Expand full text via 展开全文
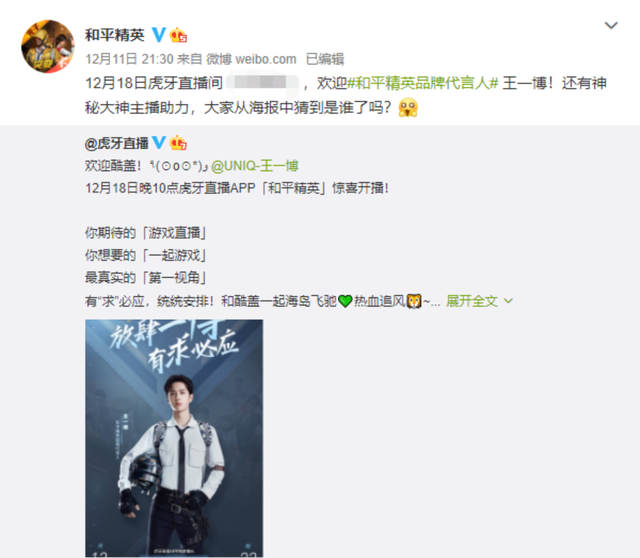This screenshot has height=558, width=640. (x=472, y=301)
